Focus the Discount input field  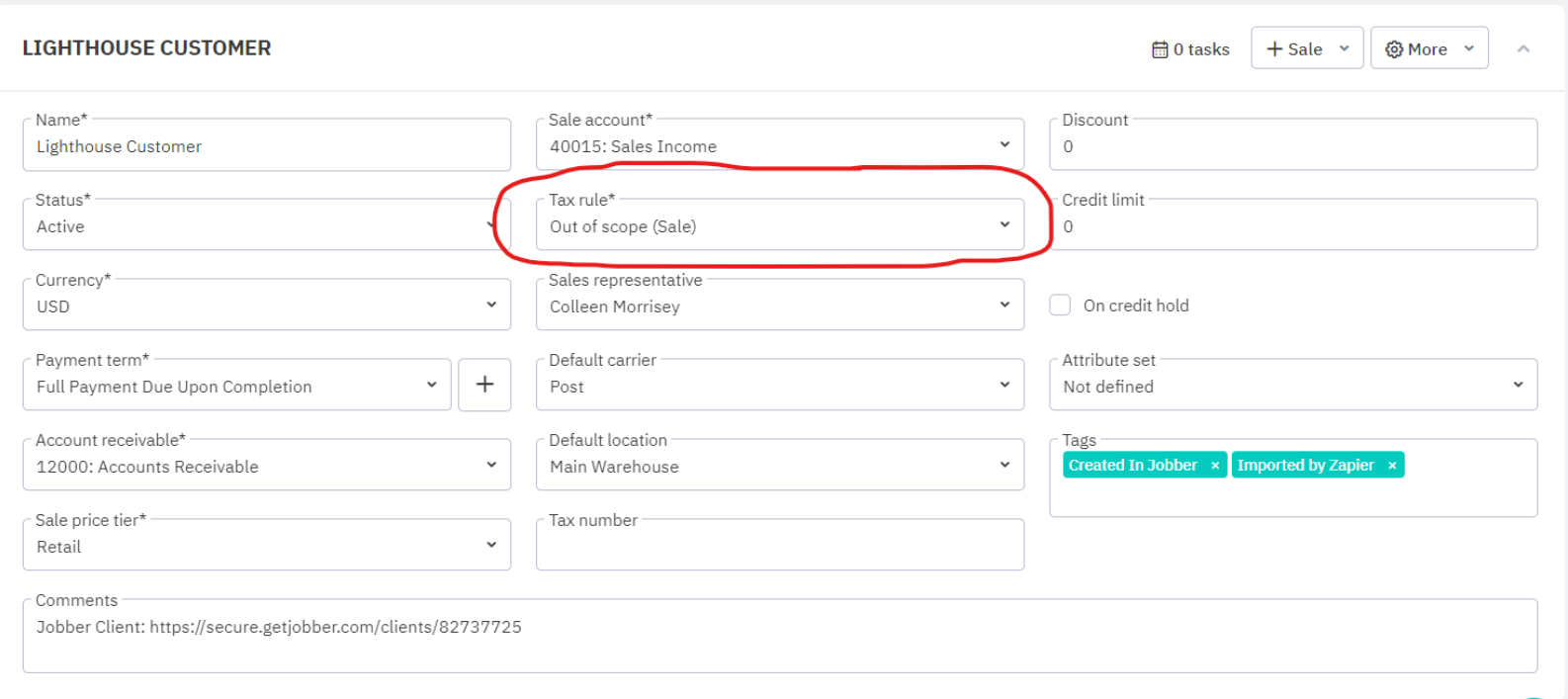[1292, 146]
